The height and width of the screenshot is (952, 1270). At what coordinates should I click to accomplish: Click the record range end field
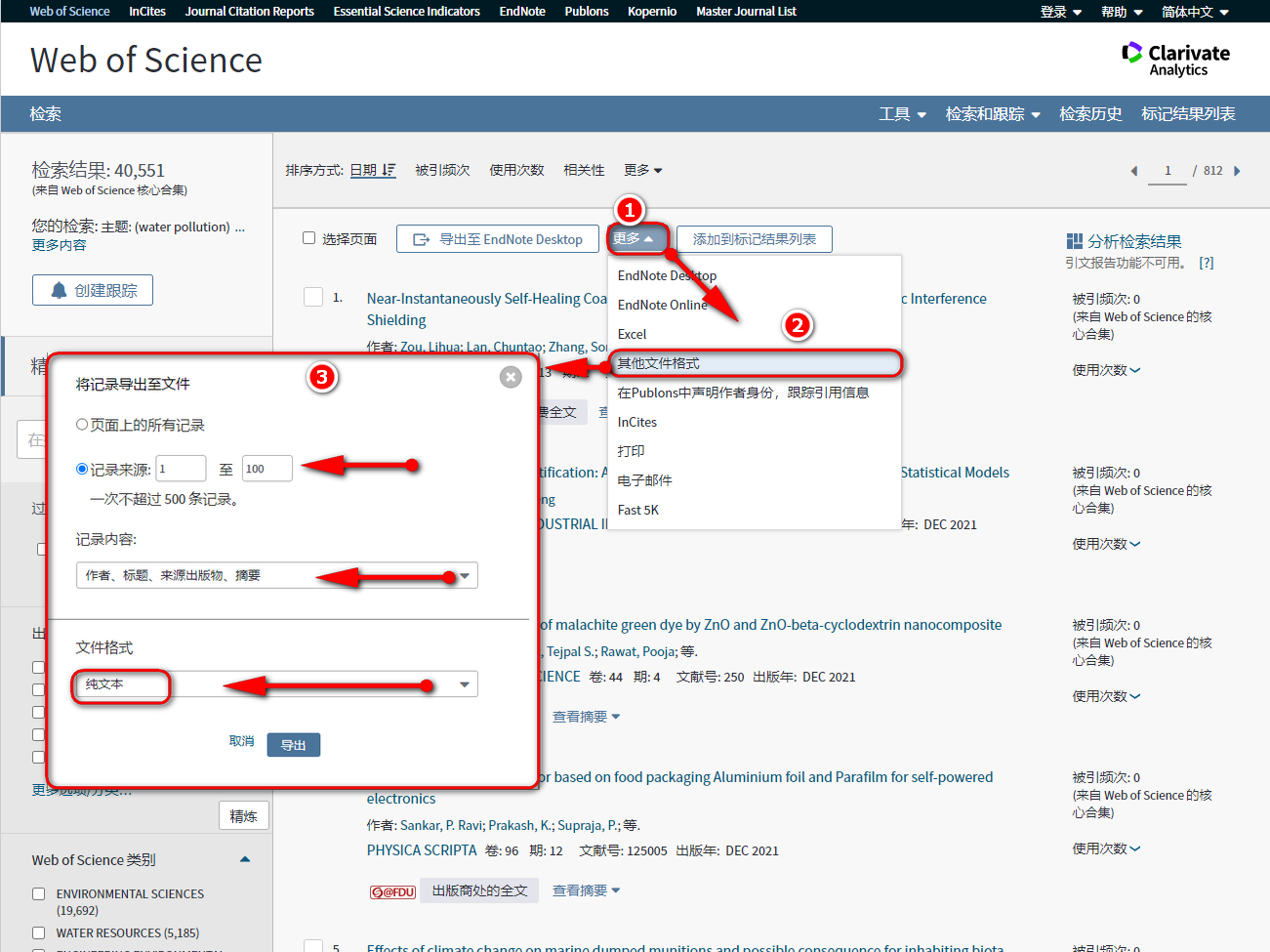(267, 469)
